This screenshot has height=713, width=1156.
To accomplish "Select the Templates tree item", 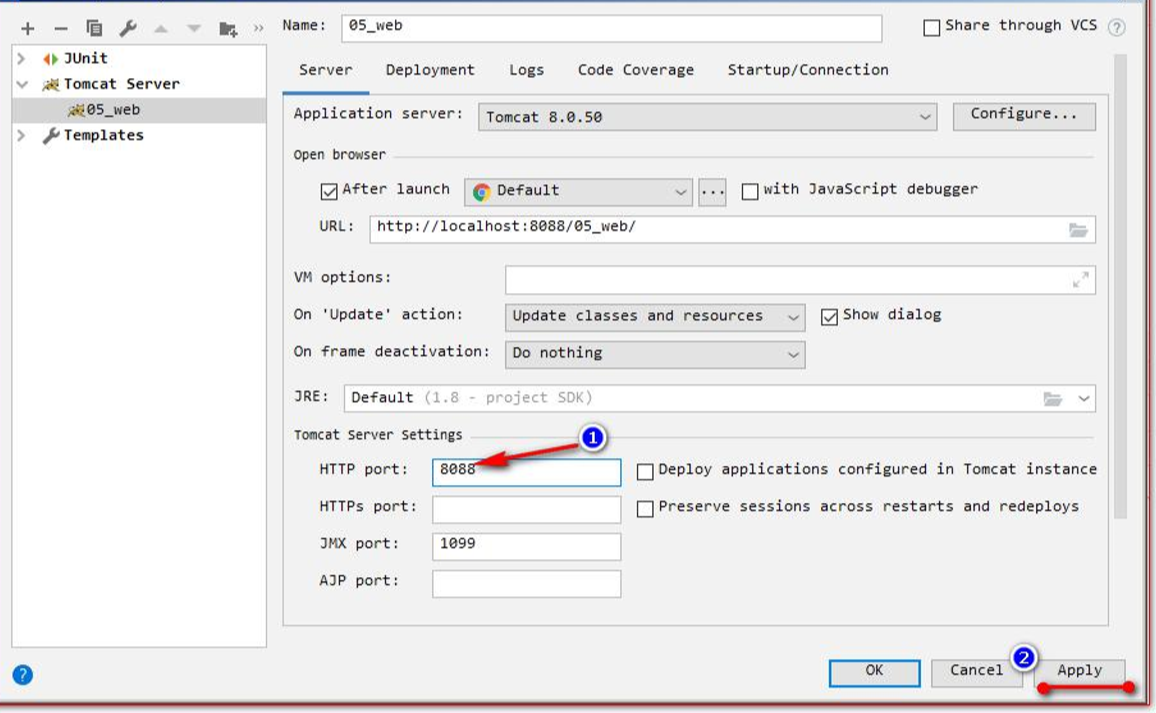I will (x=103, y=136).
